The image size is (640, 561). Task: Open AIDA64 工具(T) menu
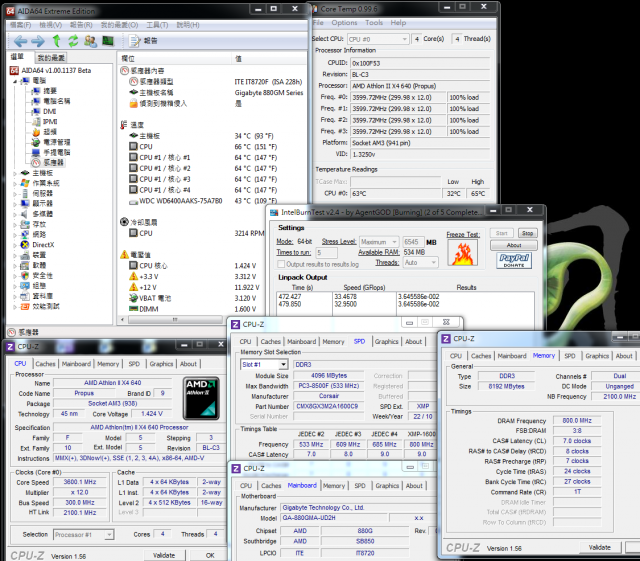pos(157,25)
